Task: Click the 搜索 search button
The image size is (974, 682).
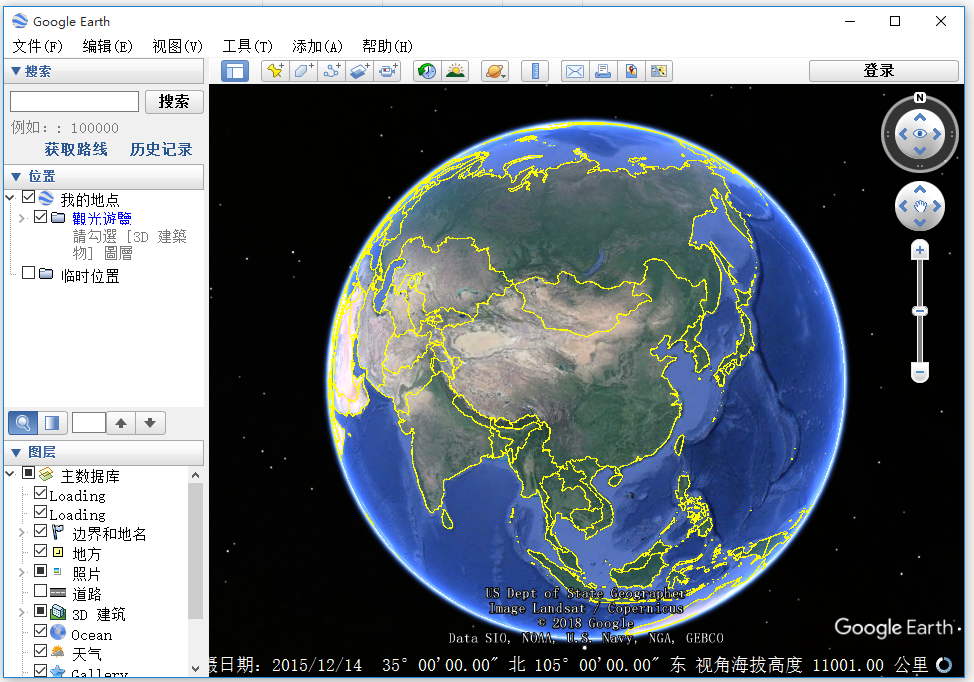Action: click(174, 102)
